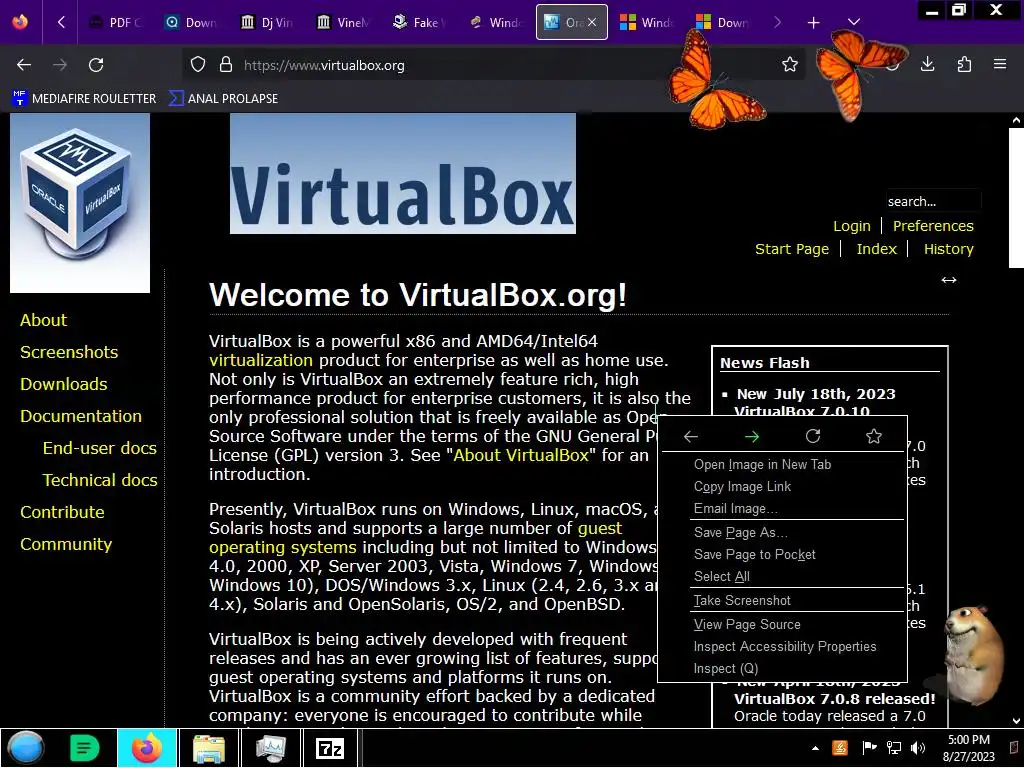Open the MEDIAFIRE ROULETTER bookmark
The image size is (1024, 768).
(x=84, y=99)
